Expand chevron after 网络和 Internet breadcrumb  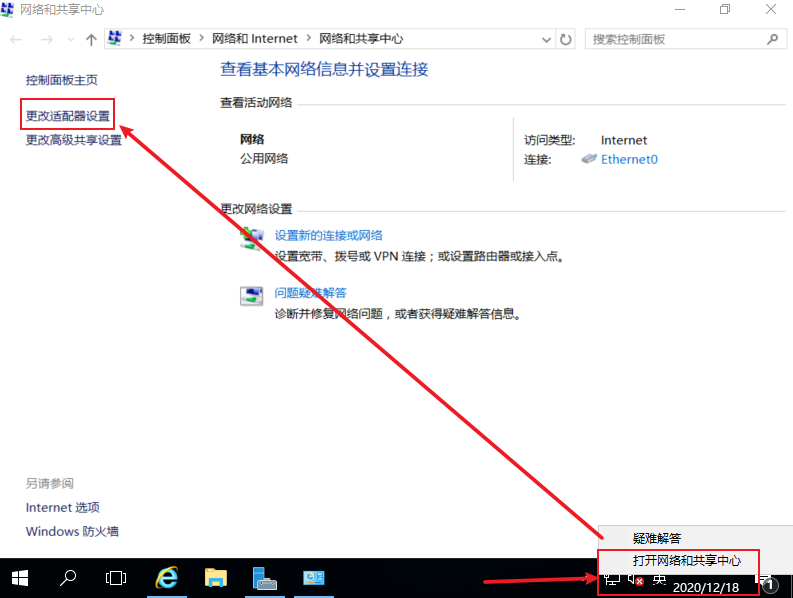pos(309,38)
